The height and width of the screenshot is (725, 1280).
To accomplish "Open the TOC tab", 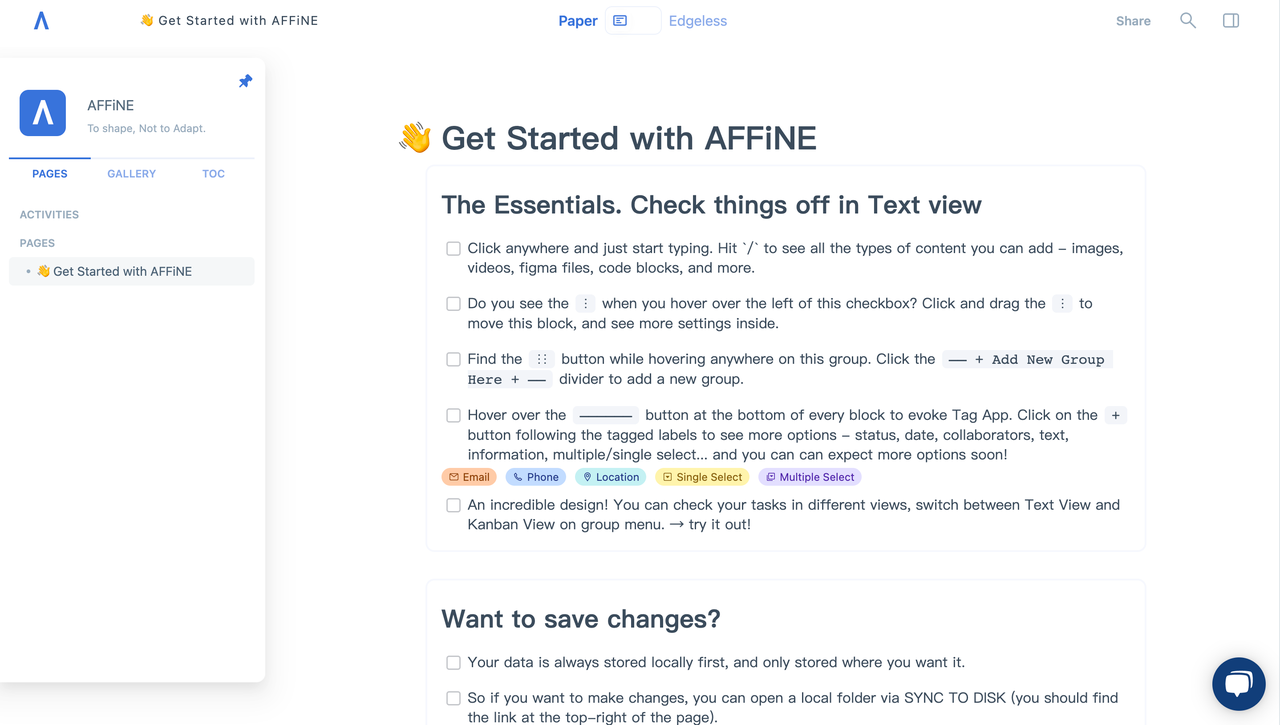I will [214, 174].
